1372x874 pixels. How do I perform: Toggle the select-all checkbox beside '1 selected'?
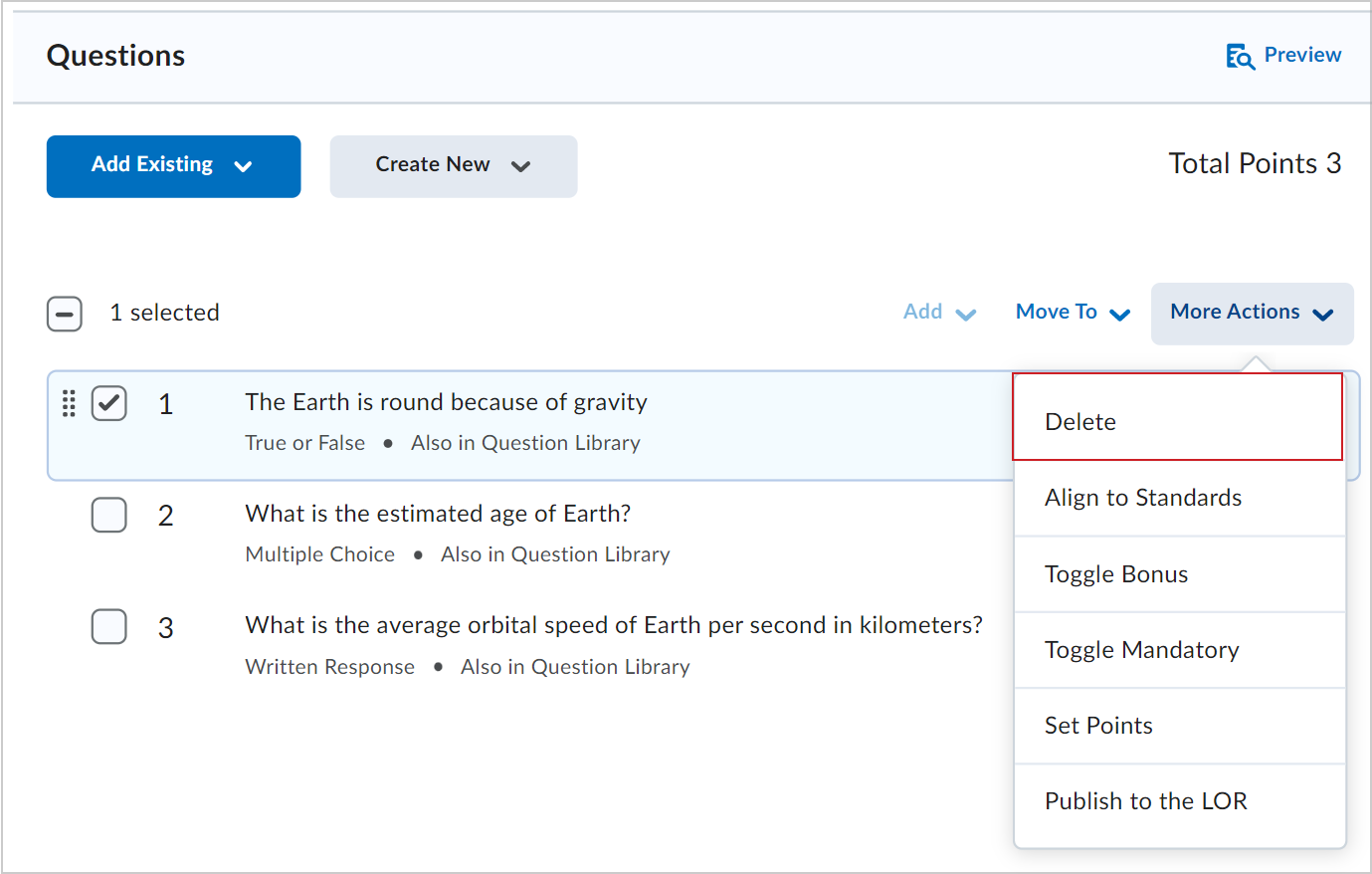(65, 314)
